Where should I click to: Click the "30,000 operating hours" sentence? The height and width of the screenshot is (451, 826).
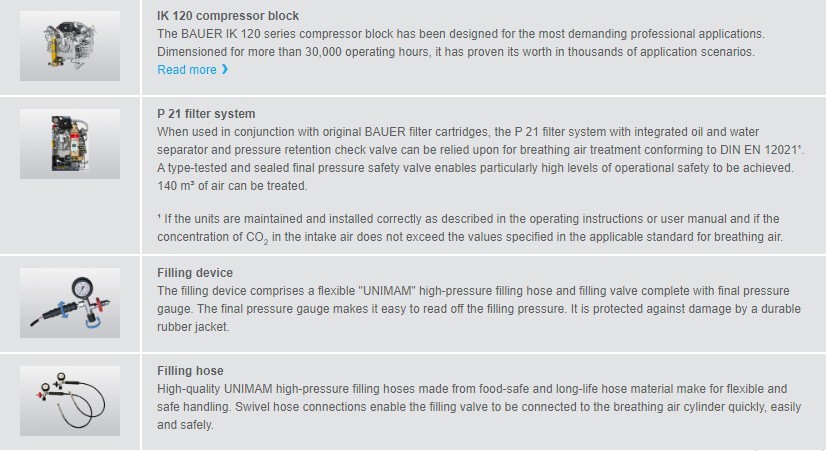[456, 52]
